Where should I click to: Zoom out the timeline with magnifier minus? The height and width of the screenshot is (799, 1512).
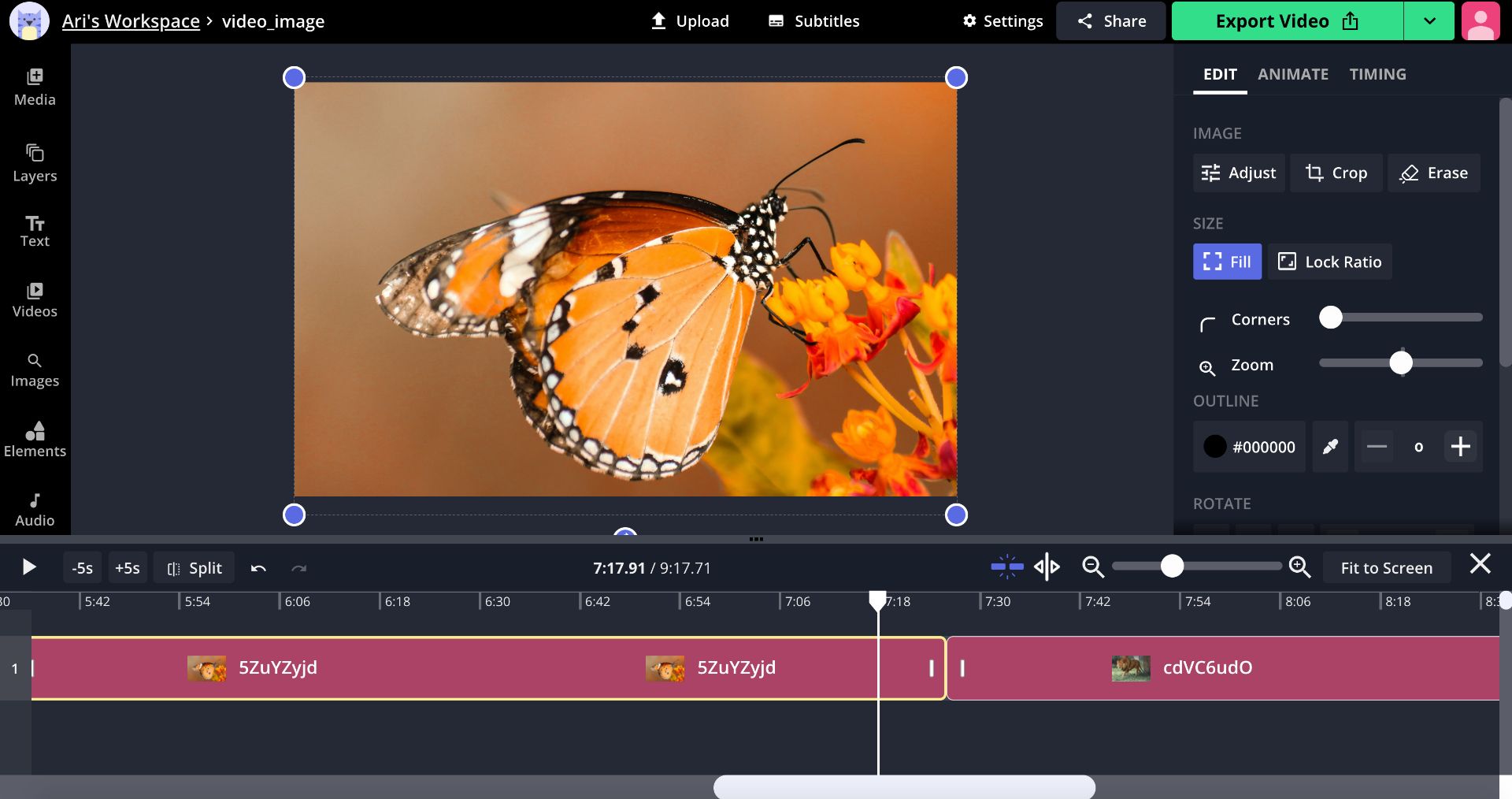[1092, 567]
